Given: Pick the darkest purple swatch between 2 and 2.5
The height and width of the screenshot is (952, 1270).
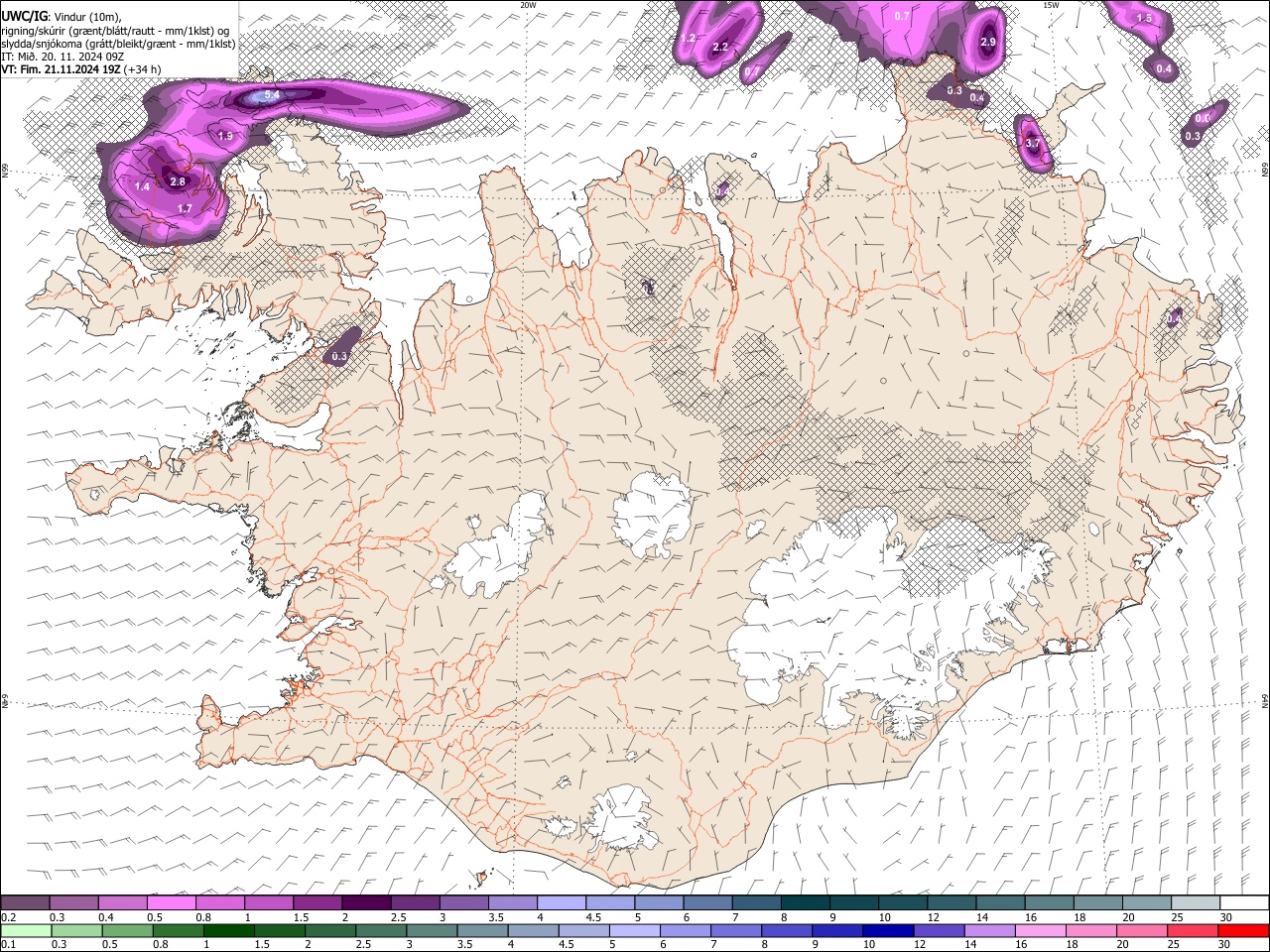Looking at the screenshot, I should coord(366,903).
